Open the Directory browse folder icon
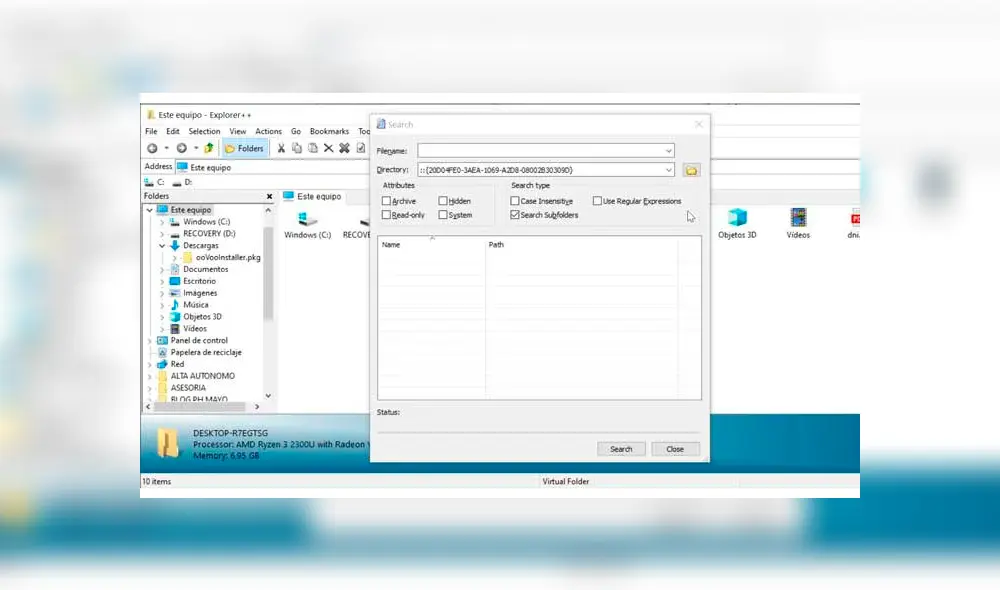The image size is (1000, 590). pyautogui.click(x=691, y=169)
